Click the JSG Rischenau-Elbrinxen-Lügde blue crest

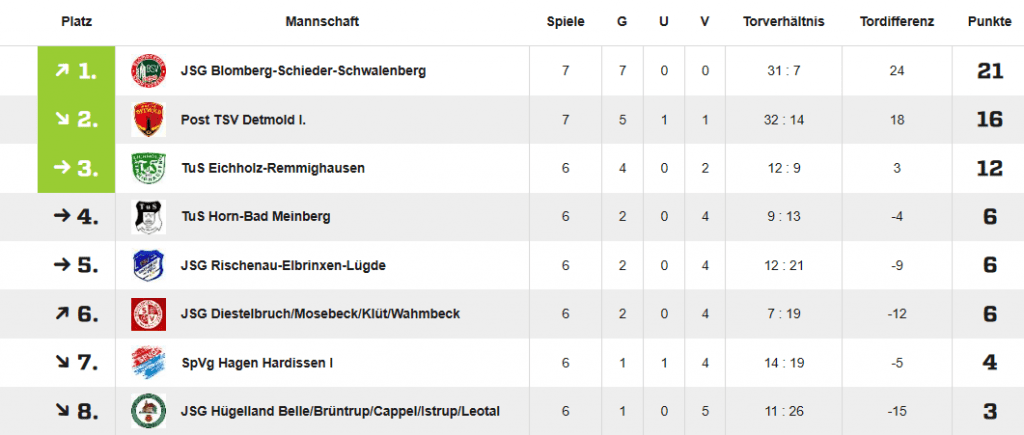[148, 266]
